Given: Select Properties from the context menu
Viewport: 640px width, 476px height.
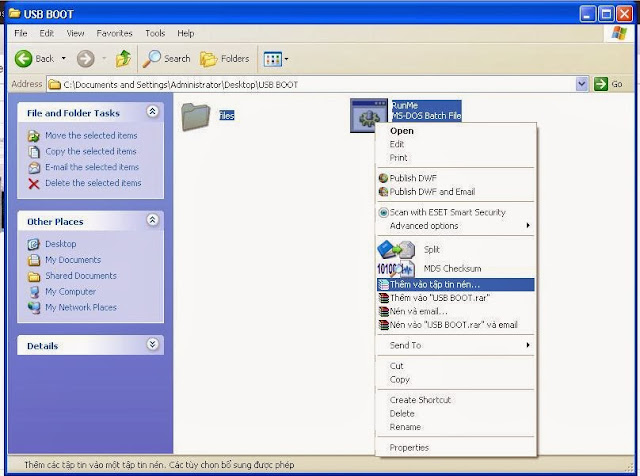Looking at the screenshot, I should (x=409, y=447).
